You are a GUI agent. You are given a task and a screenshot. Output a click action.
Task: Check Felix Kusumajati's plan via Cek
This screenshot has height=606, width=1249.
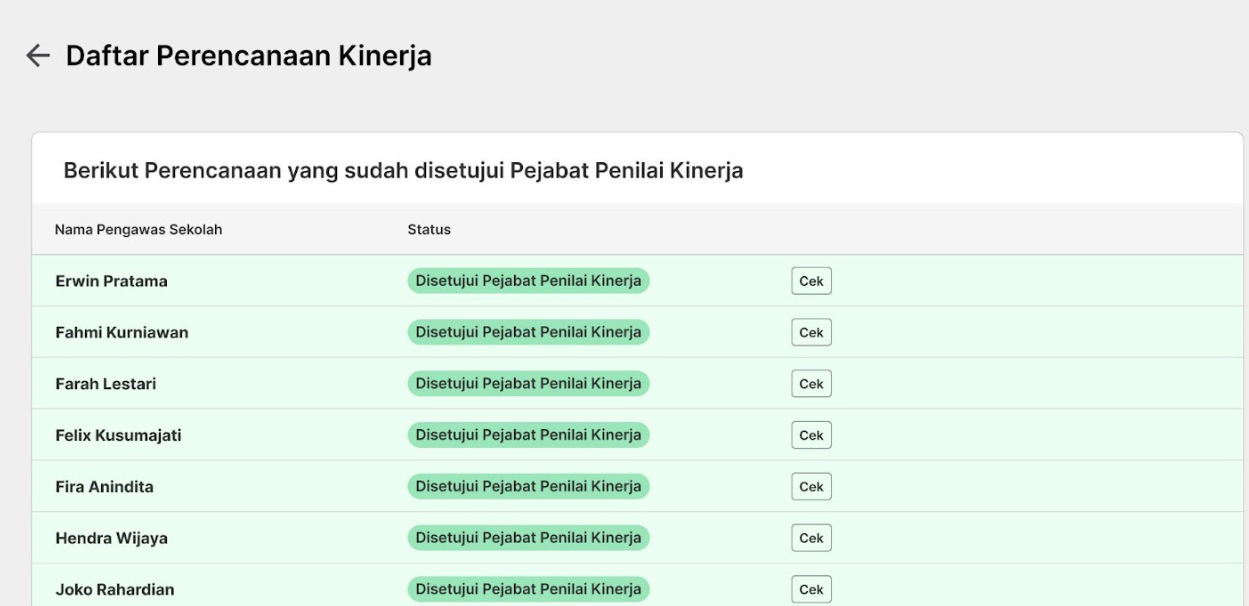(811, 435)
